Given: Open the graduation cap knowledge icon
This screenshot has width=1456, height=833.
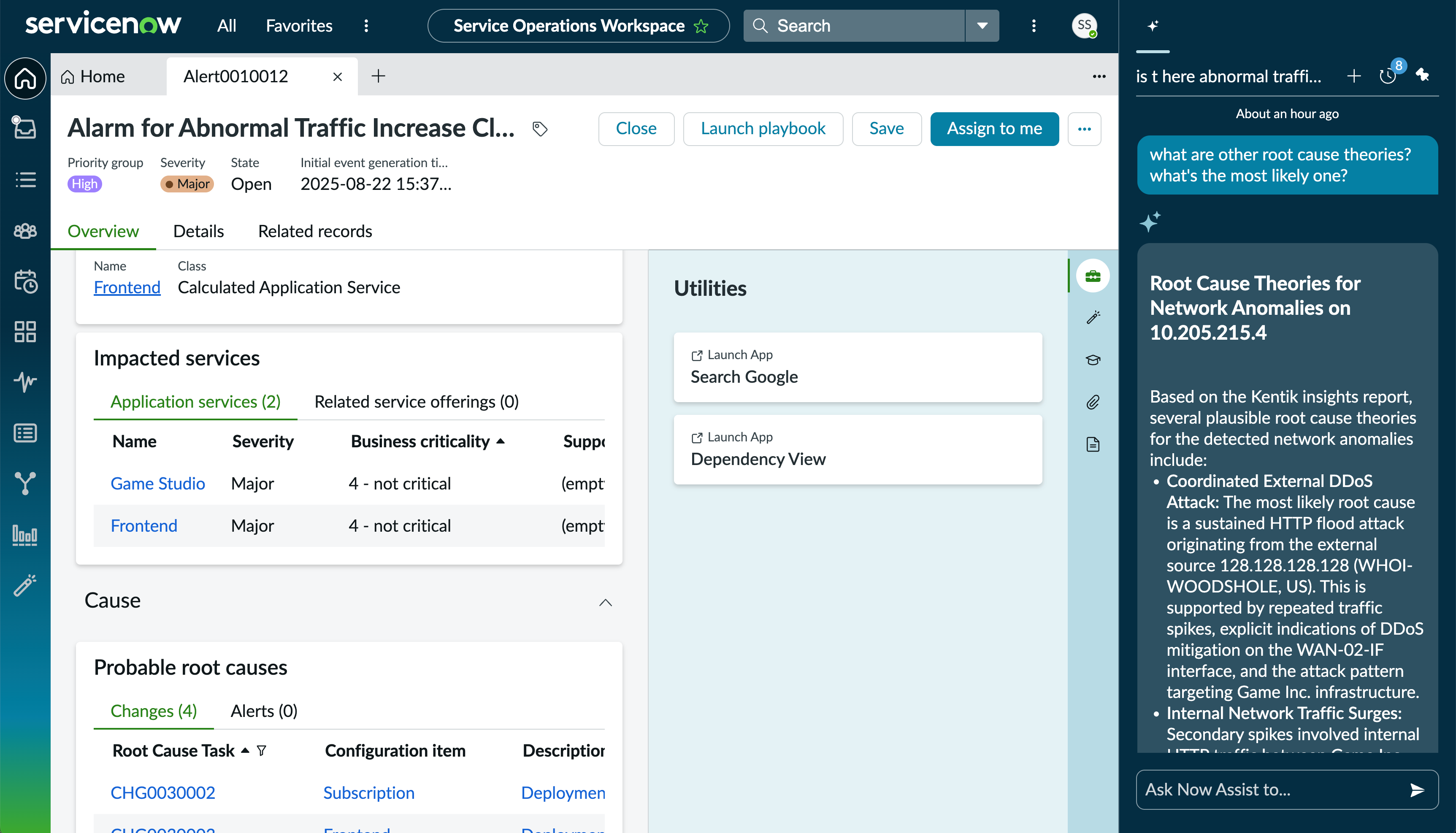Looking at the screenshot, I should pos(1093,360).
